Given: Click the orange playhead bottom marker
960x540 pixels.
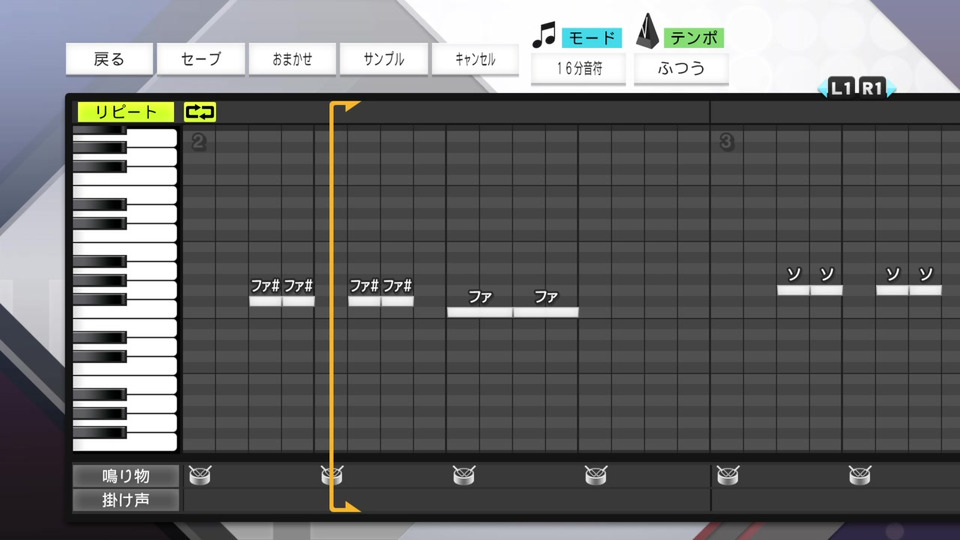Looking at the screenshot, I should click(x=345, y=506).
